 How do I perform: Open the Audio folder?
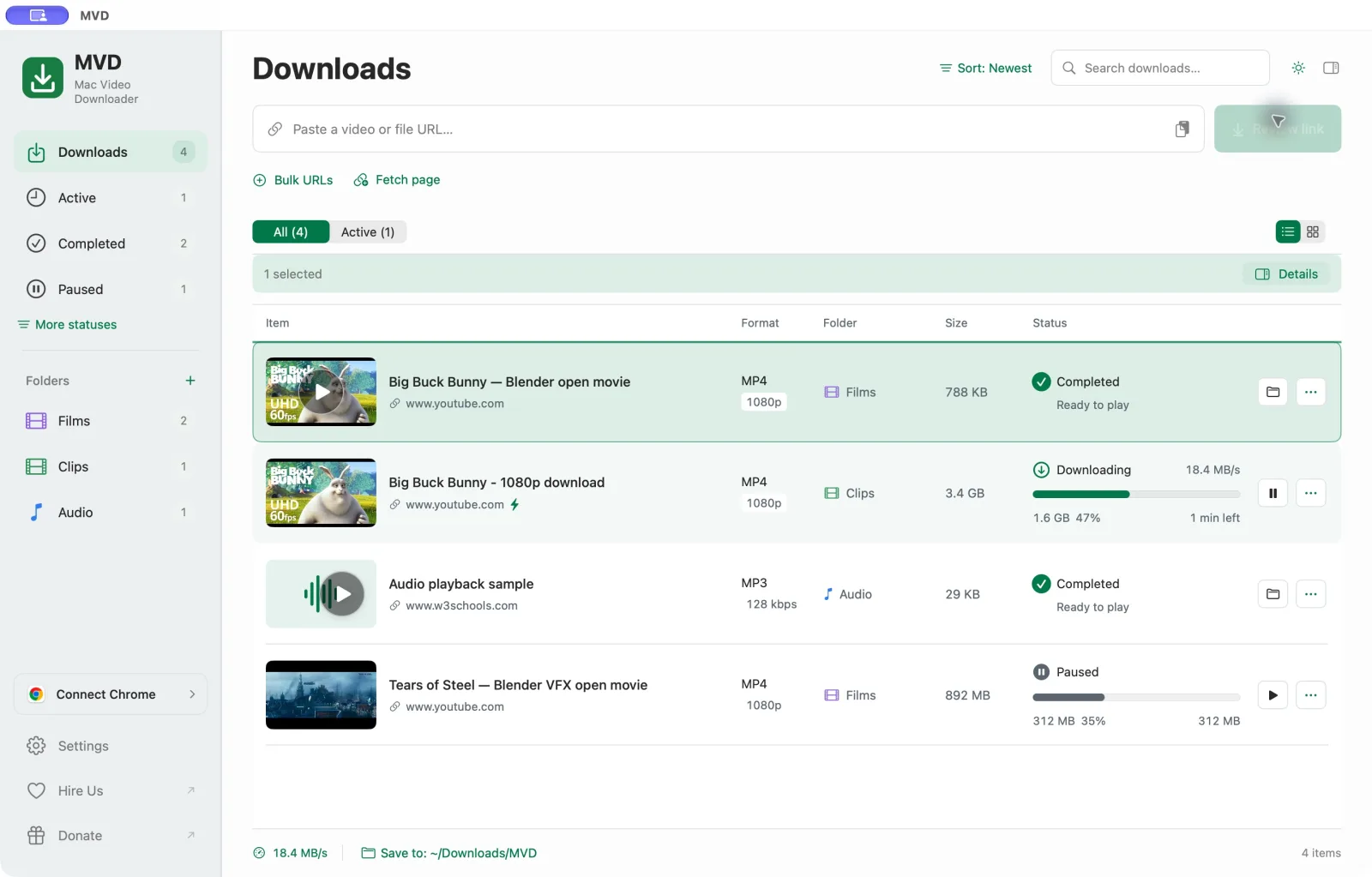(x=111, y=512)
